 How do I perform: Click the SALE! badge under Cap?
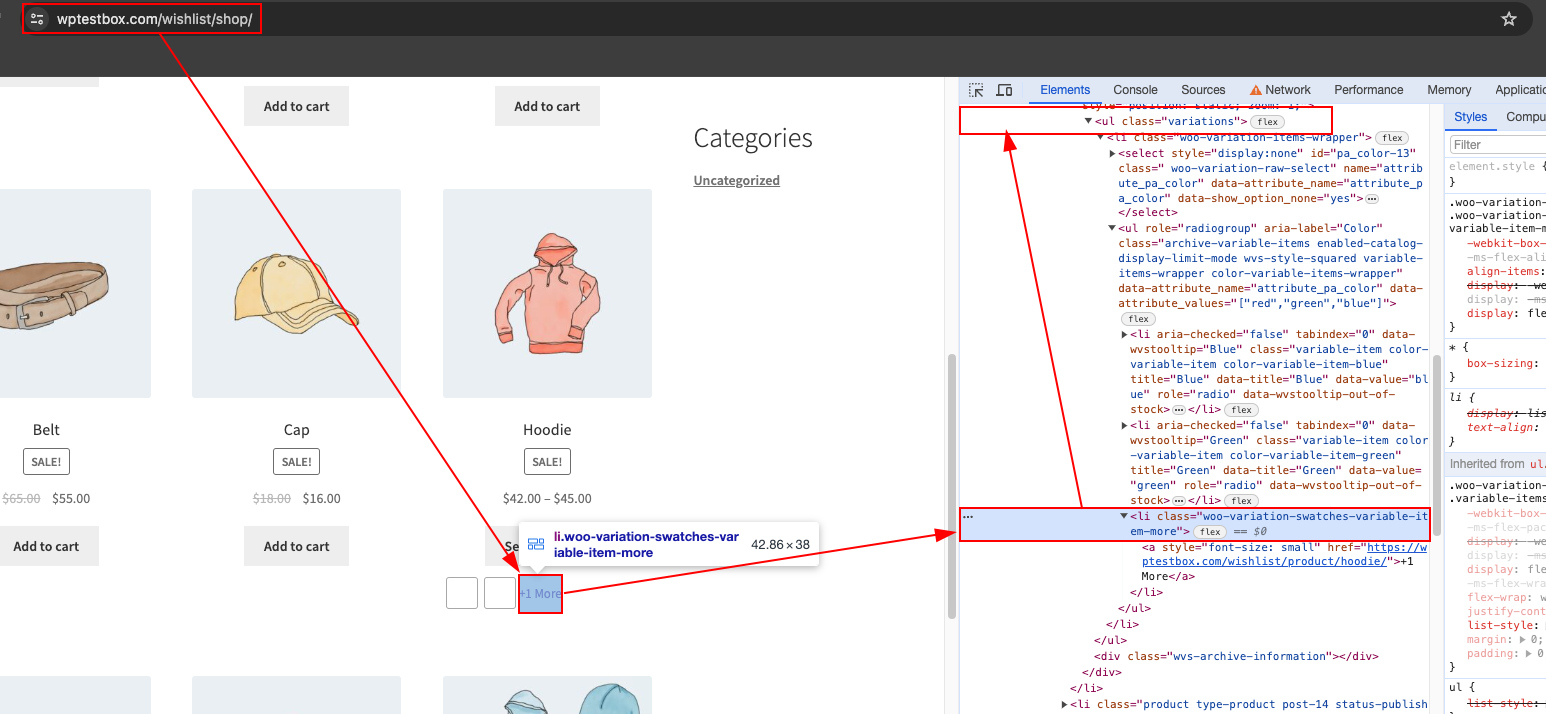pos(296,462)
